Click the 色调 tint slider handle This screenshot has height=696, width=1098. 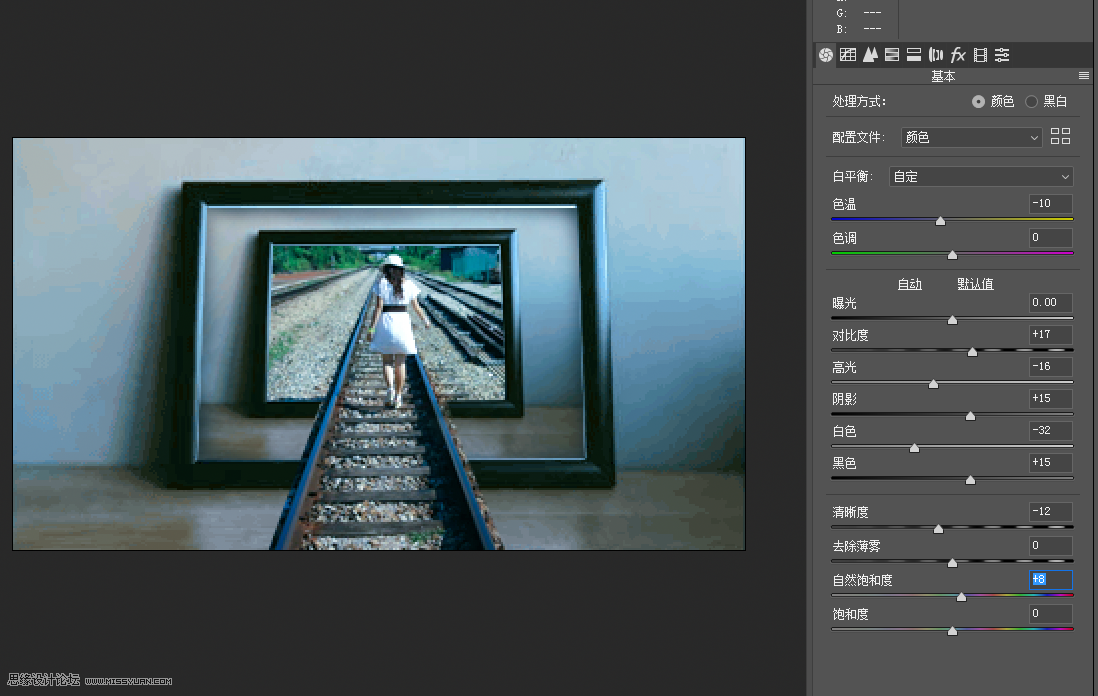pos(952,255)
